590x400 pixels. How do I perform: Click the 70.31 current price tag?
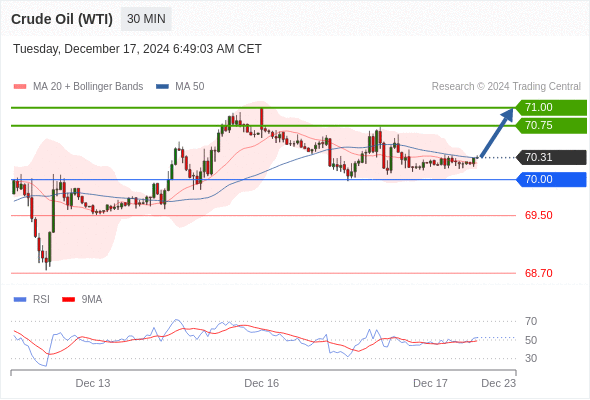(551, 157)
